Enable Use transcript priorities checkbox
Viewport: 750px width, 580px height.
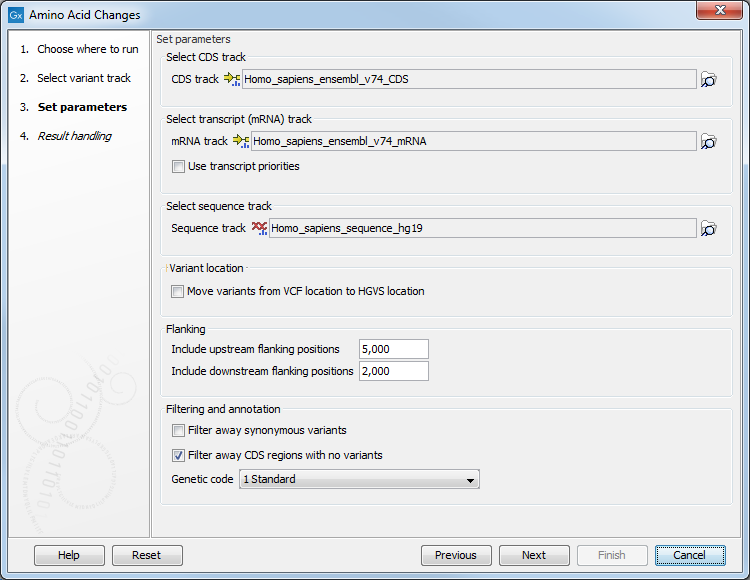[178, 167]
